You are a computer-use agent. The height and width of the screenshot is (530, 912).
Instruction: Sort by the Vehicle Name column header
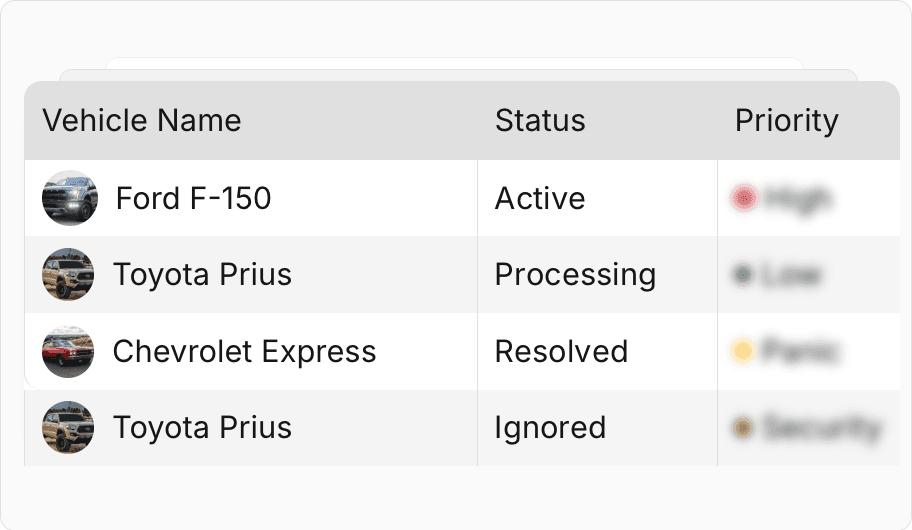coord(142,121)
